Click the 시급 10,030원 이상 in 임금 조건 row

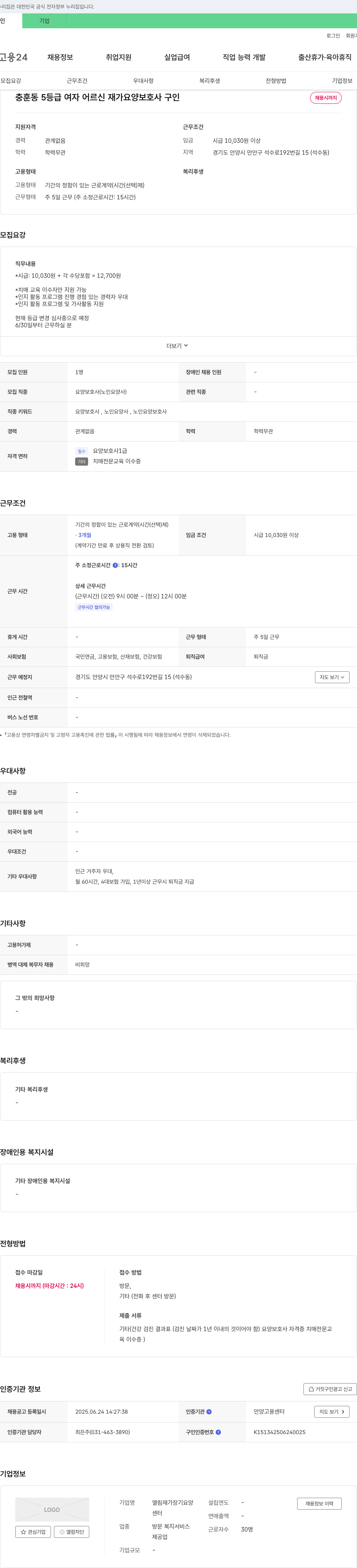pyautogui.click(x=276, y=535)
